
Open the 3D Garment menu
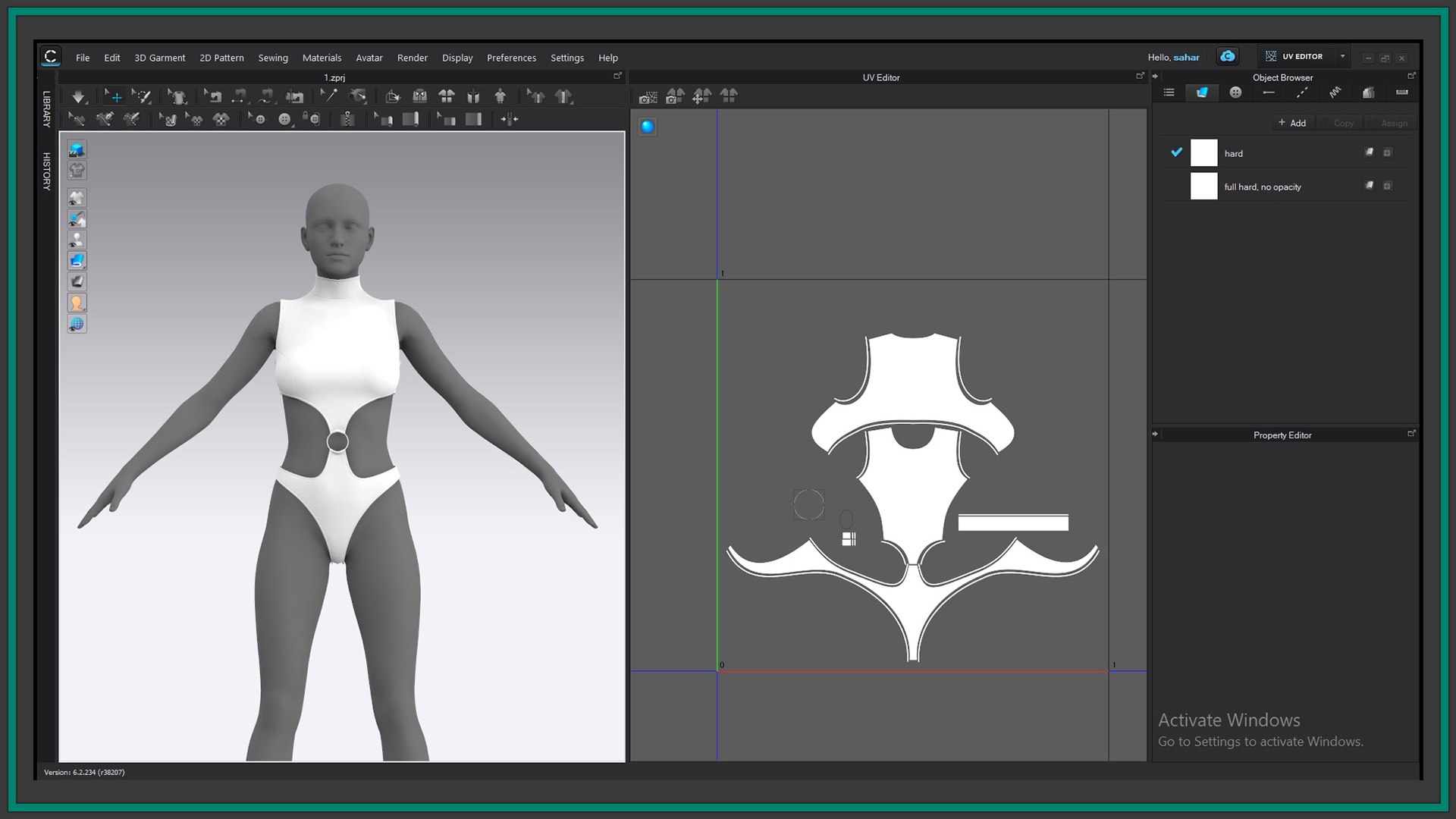tap(159, 58)
